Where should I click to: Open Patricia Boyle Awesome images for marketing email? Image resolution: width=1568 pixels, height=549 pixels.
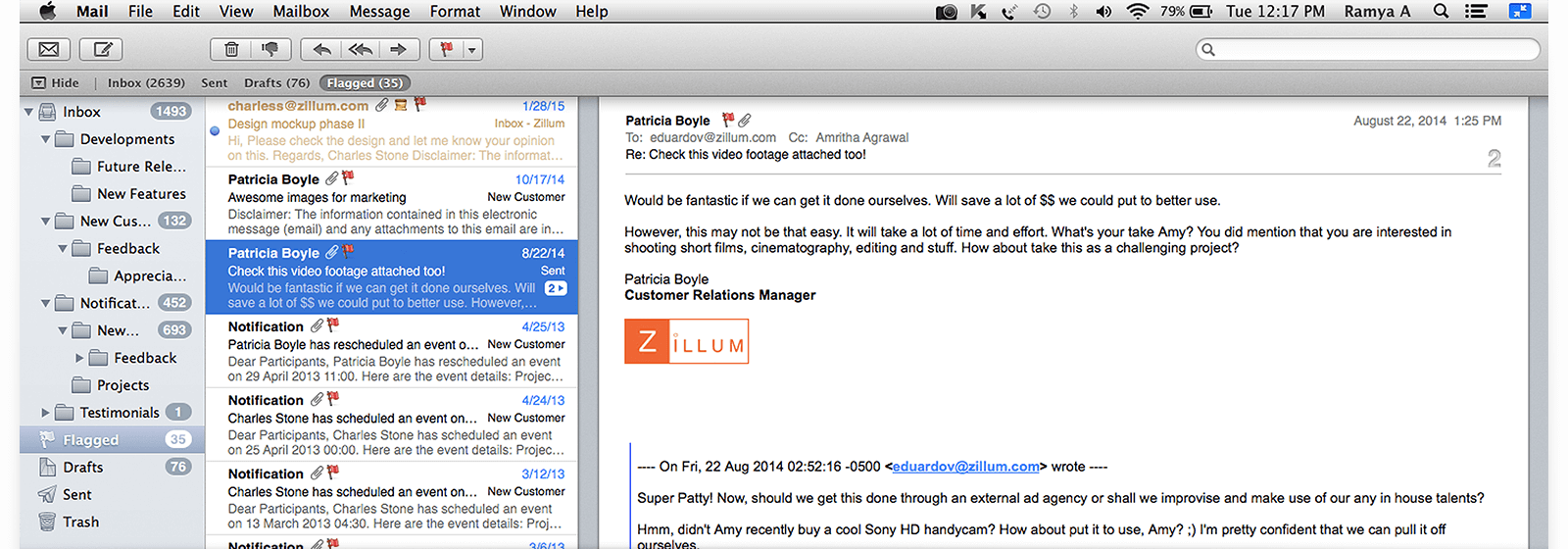392,204
